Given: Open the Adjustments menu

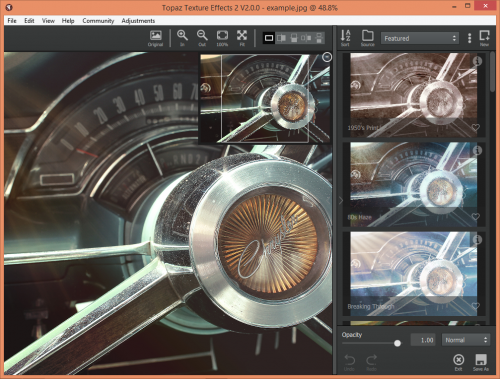Looking at the screenshot, I should point(138,21).
